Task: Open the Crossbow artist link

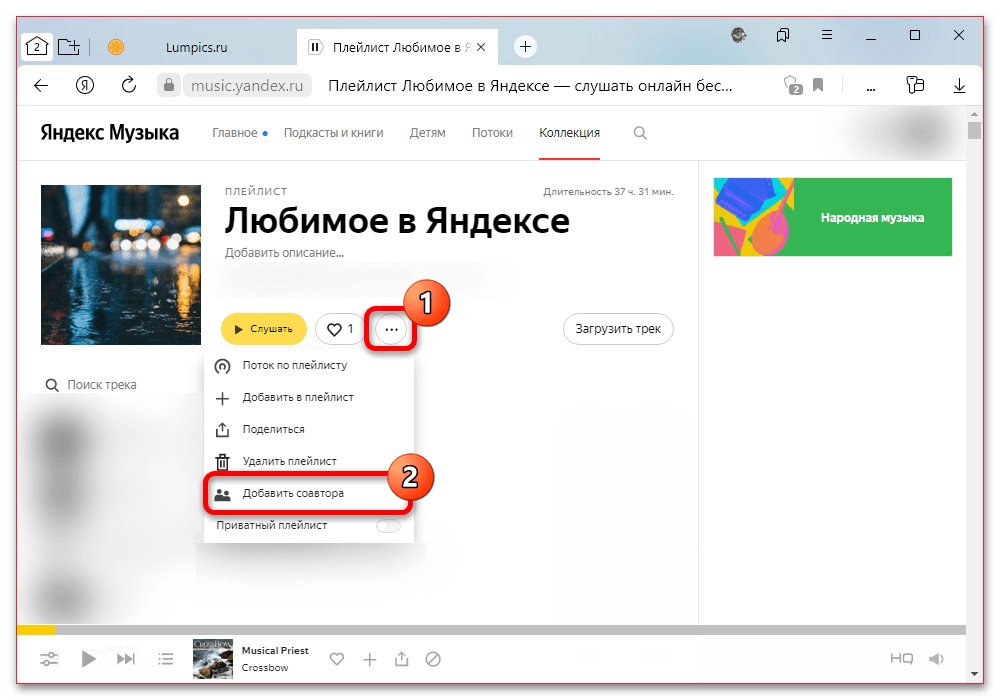Action: tap(265, 667)
